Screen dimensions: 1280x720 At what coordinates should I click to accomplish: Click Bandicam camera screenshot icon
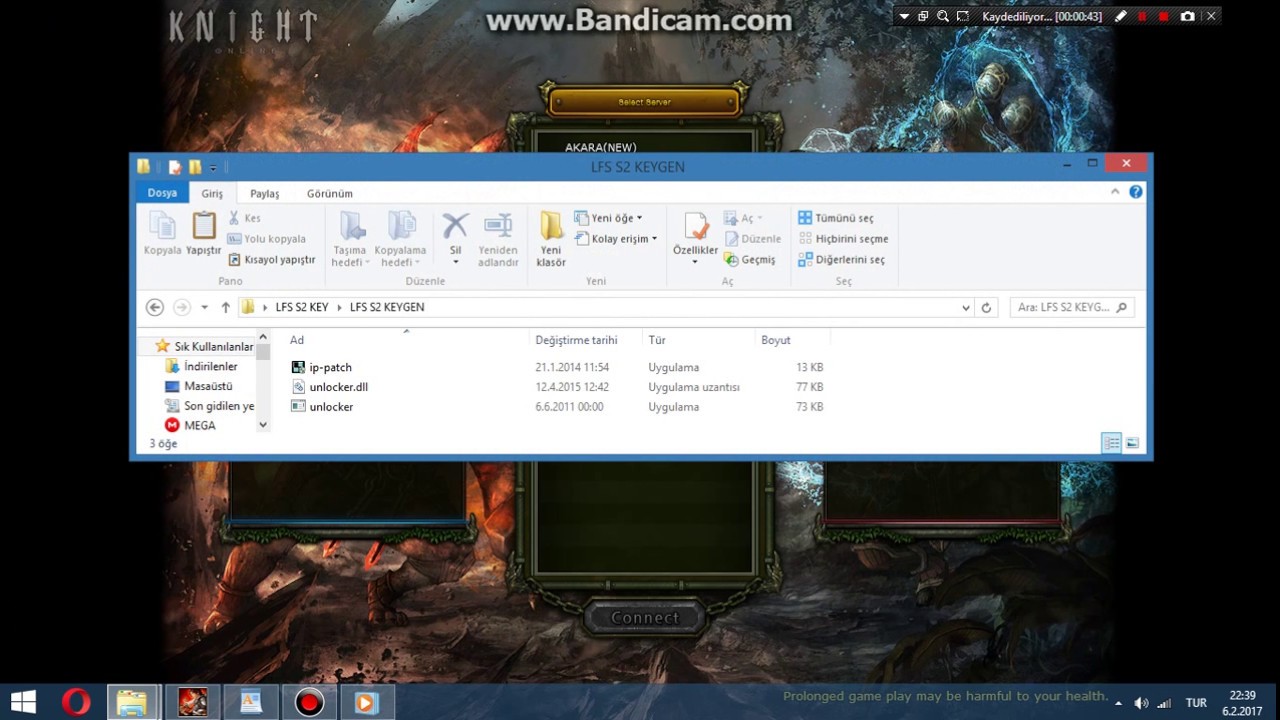[x=1187, y=17]
